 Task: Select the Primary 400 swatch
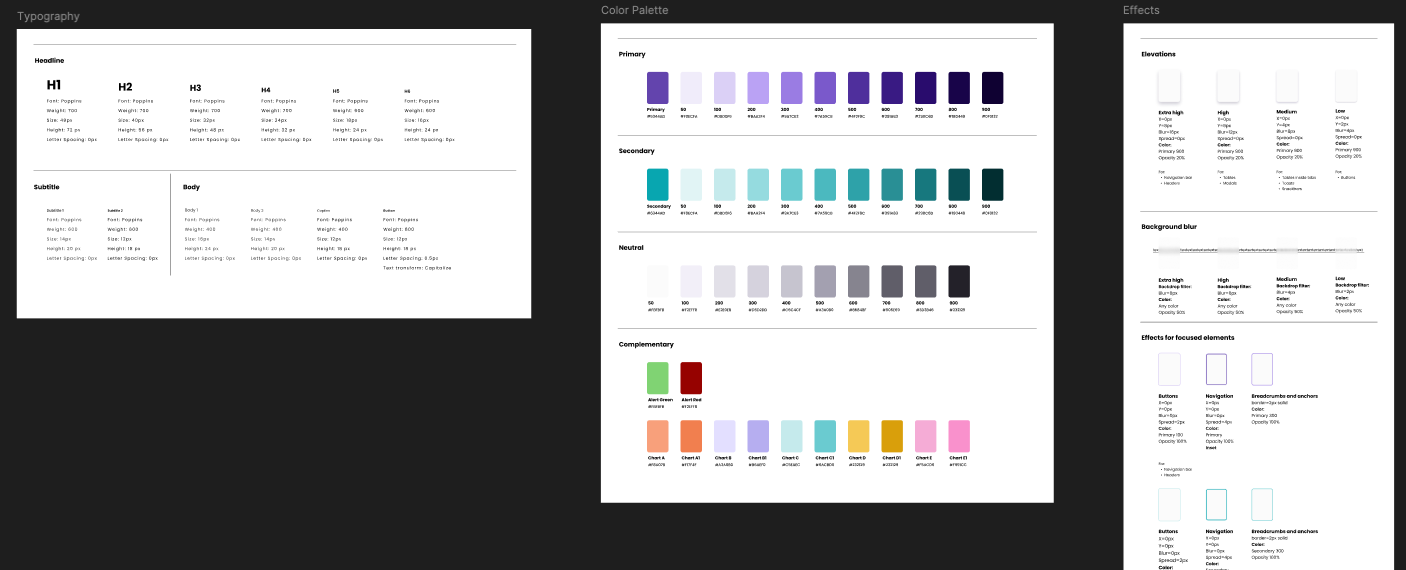click(x=825, y=88)
